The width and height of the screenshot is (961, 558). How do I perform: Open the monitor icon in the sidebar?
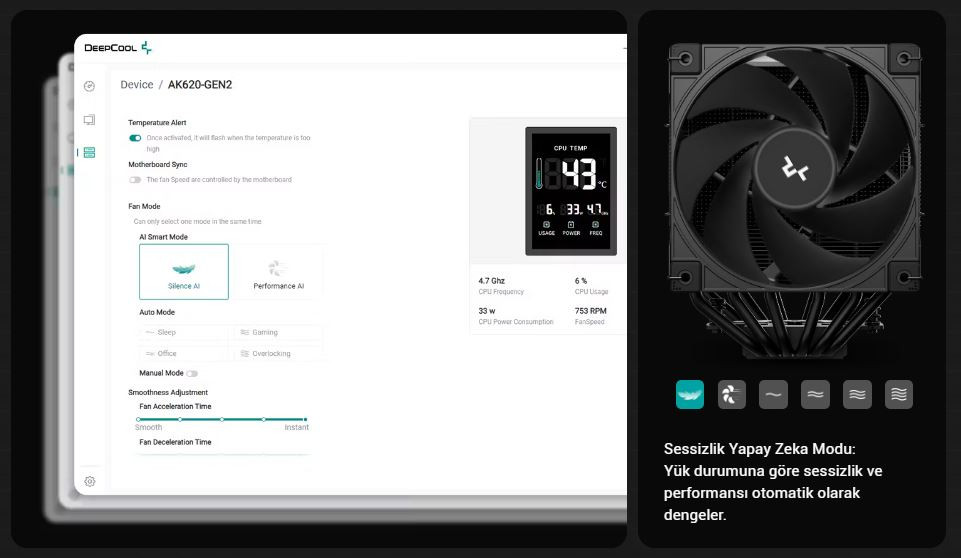pyautogui.click(x=89, y=120)
